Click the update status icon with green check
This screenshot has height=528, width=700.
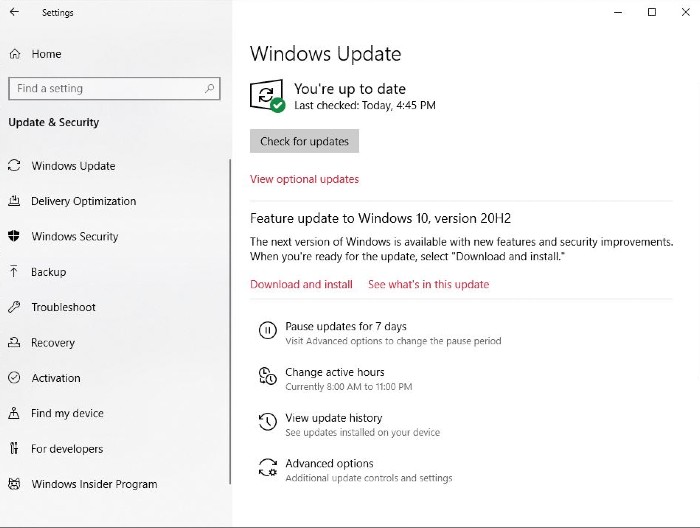pos(267,96)
